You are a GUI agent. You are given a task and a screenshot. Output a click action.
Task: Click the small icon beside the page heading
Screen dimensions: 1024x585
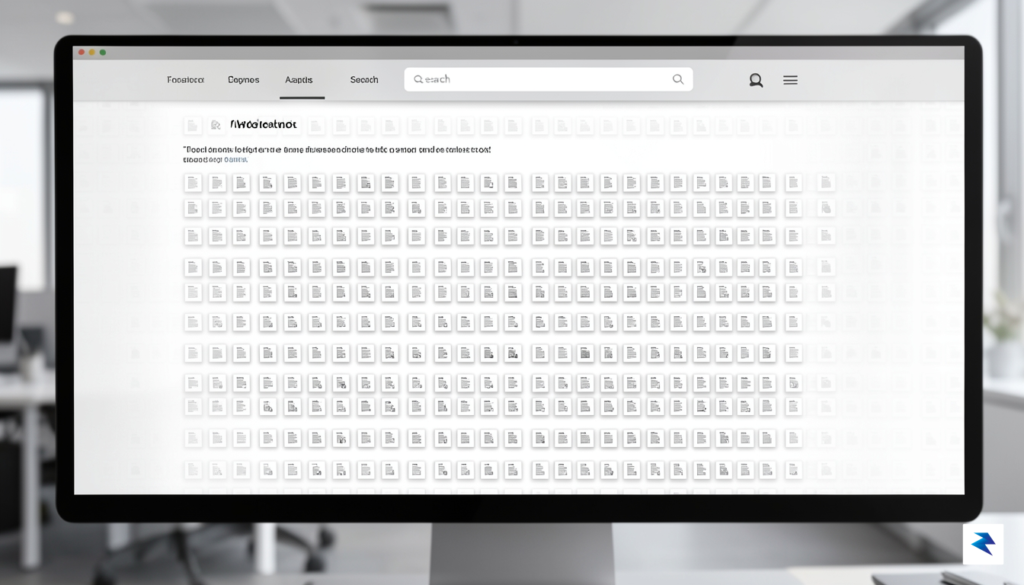point(216,125)
